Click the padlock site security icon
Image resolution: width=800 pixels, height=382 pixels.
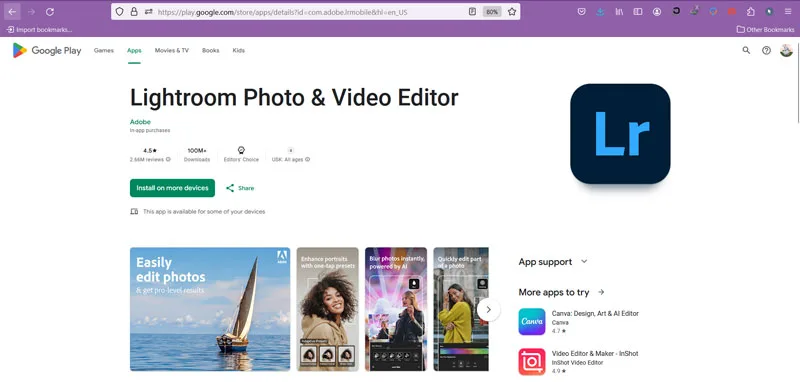(x=134, y=12)
